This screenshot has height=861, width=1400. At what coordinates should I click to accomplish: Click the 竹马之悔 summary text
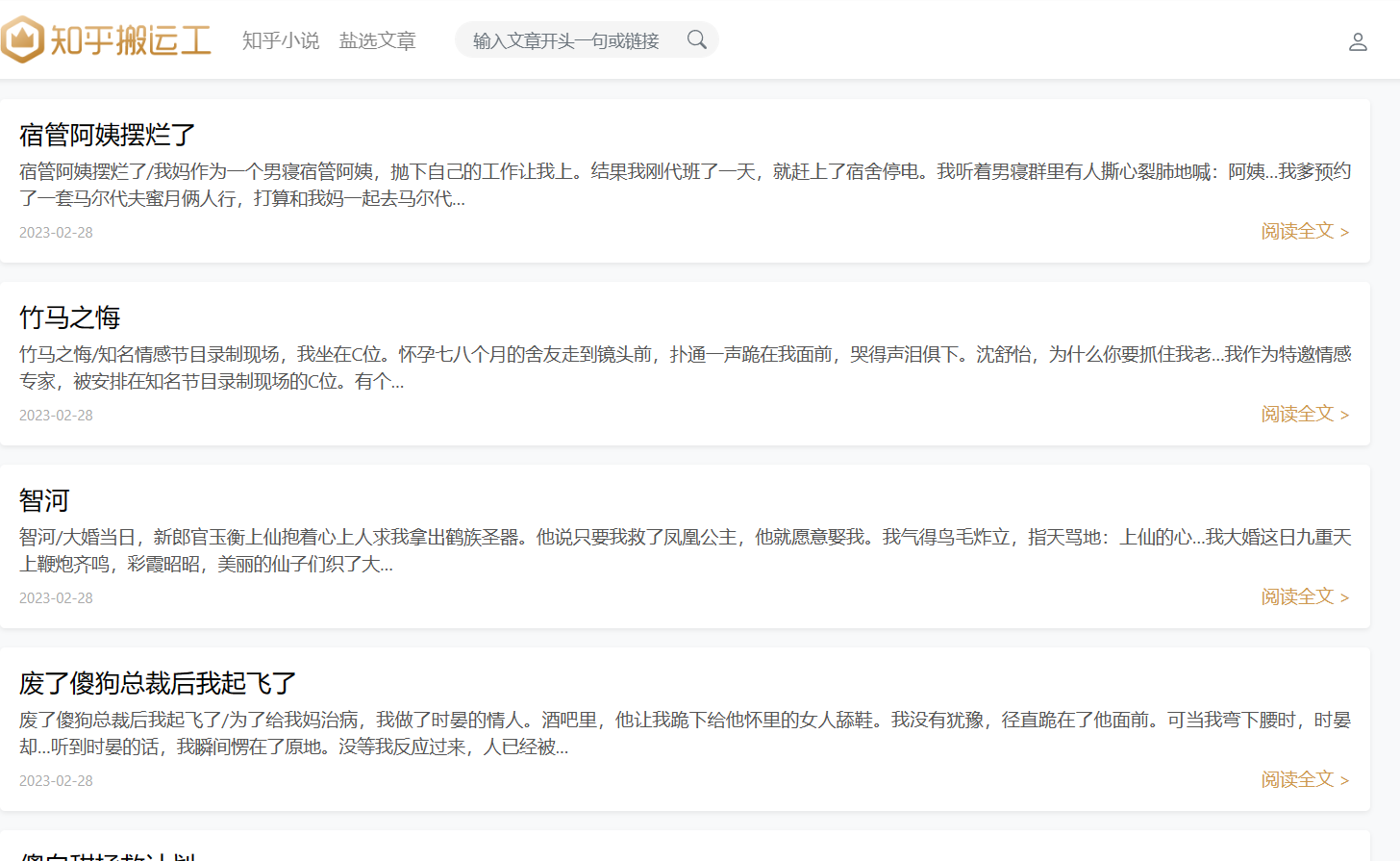(x=685, y=367)
